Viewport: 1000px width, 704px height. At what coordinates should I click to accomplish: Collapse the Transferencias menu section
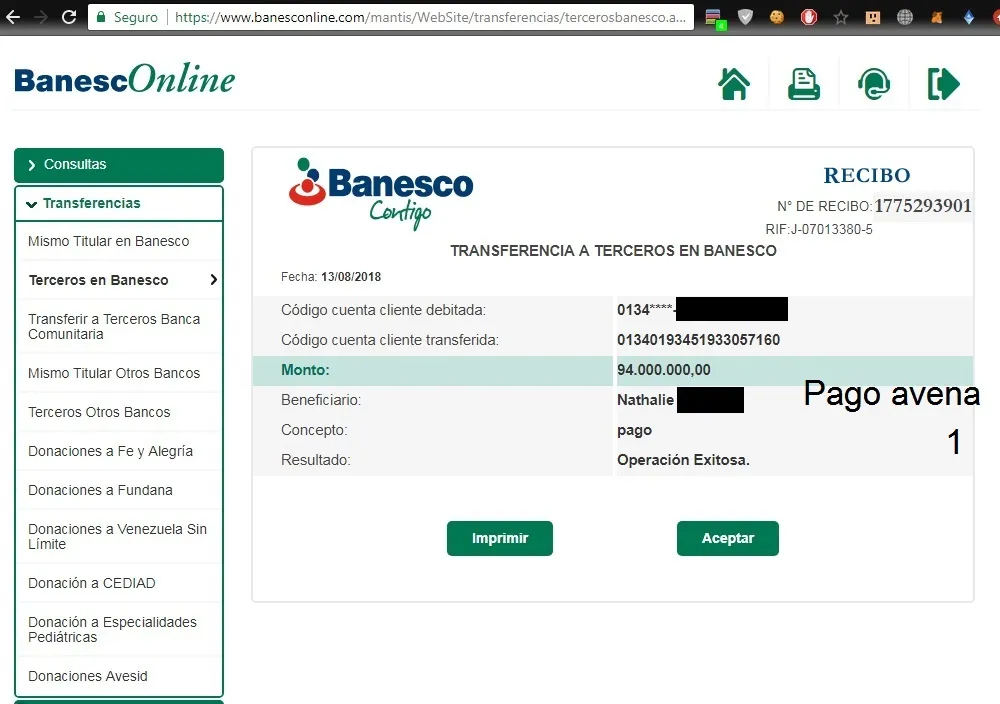pyautogui.click(x=119, y=203)
